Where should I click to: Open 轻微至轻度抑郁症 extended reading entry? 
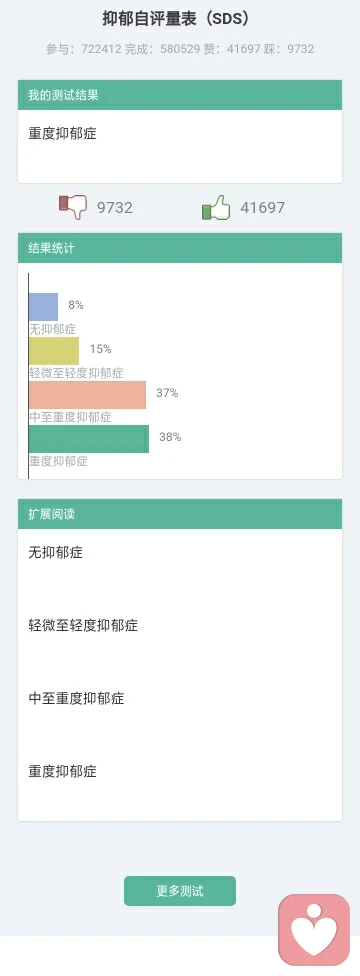click(x=83, y=626)
